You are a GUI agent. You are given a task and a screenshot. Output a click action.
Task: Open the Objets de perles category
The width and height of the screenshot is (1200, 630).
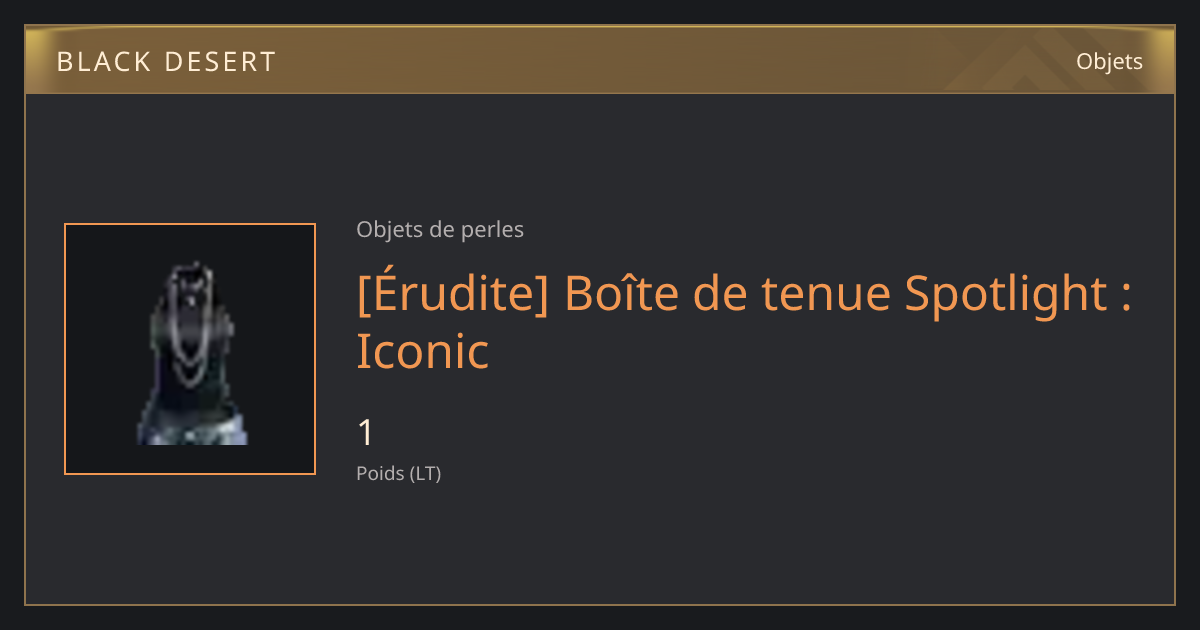tap(440, 230)
